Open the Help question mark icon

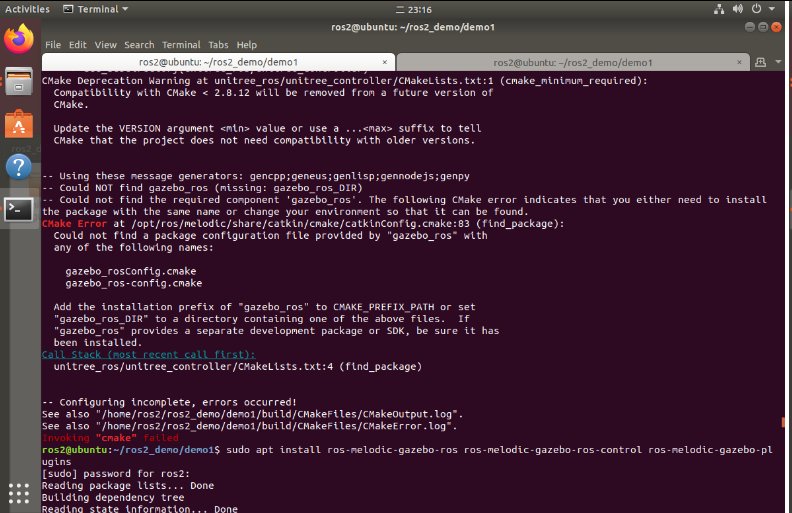tap(18, 166)
